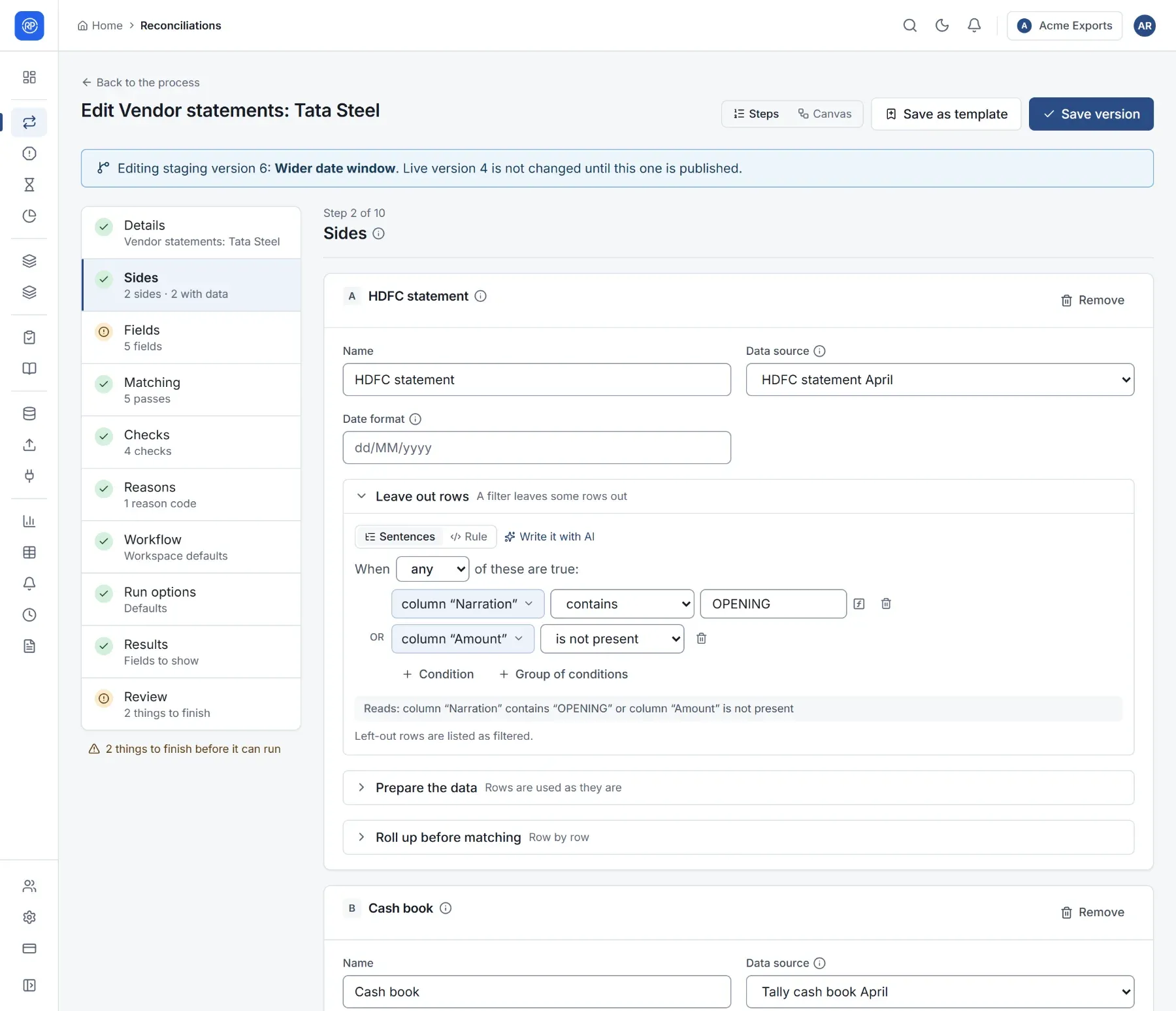Go to the Fields step
The image size is (1176, 1011).
click(191, 337)
